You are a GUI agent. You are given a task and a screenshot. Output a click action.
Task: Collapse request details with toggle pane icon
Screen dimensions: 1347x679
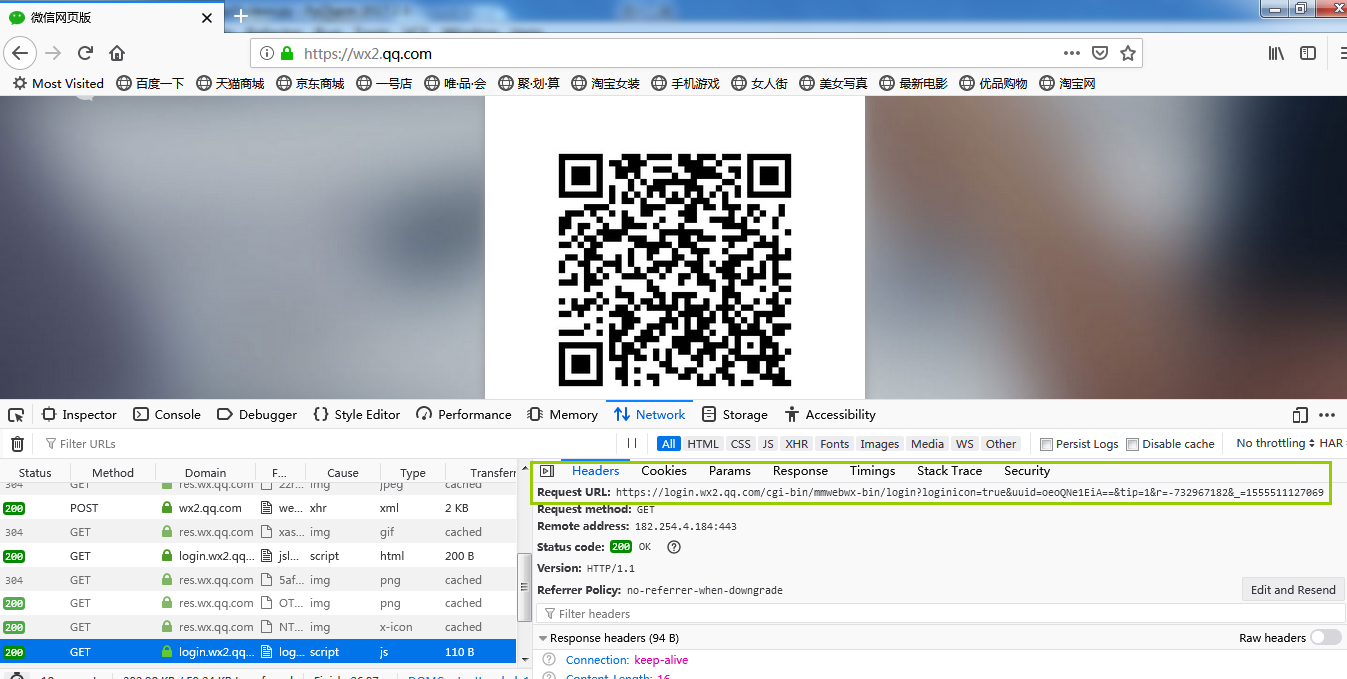tap(546, 471)
